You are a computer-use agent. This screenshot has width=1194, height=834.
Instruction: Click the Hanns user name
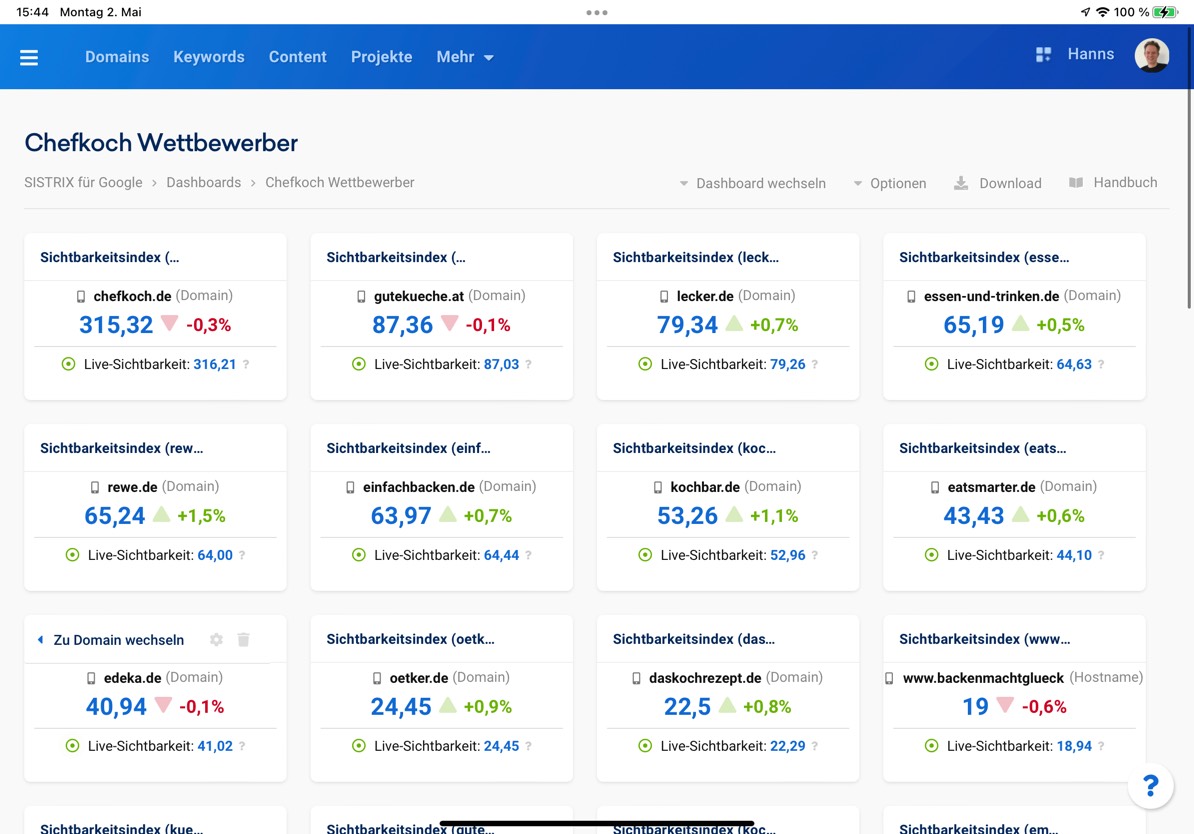(1090, 54)
